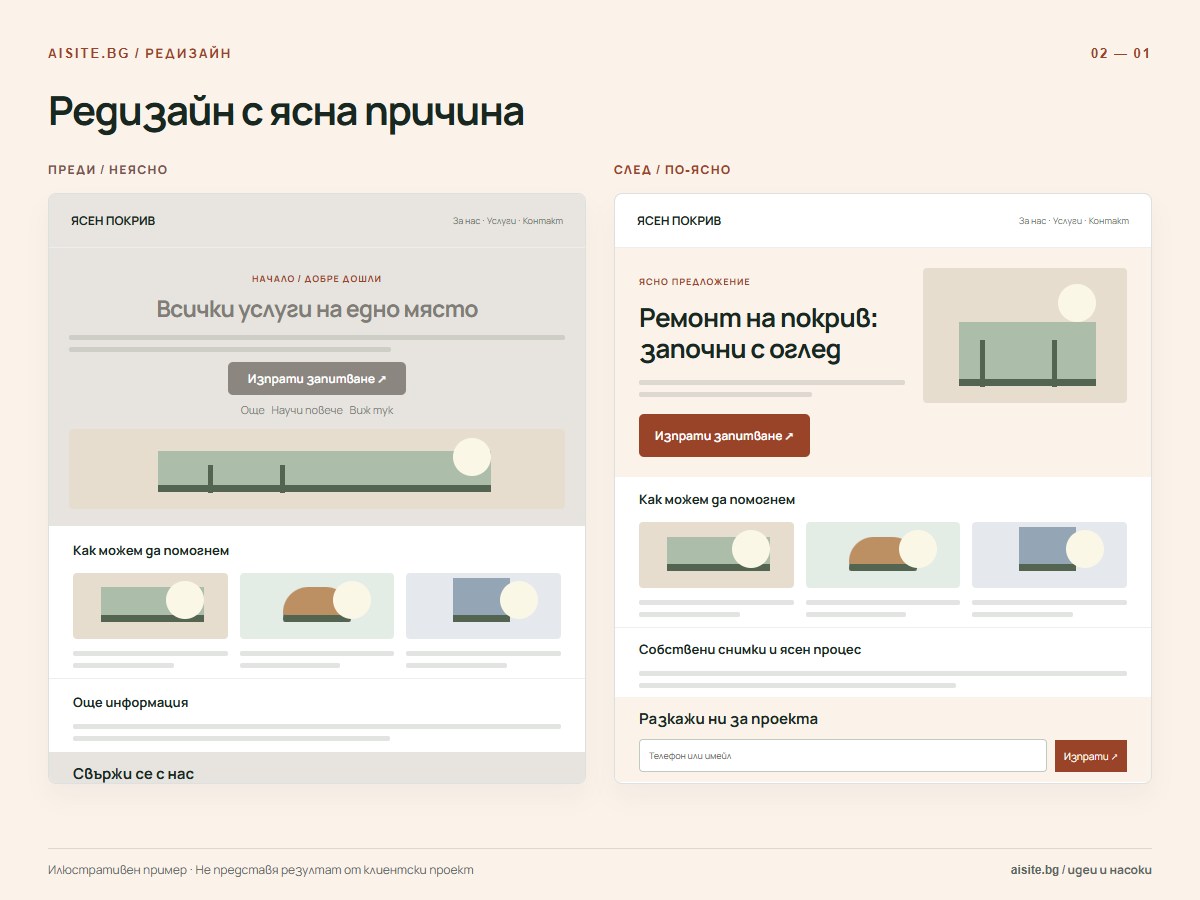
Task: Open 'За нас · Услуги · Контакт' nav in the before mockup
Action: coord(508,221)
